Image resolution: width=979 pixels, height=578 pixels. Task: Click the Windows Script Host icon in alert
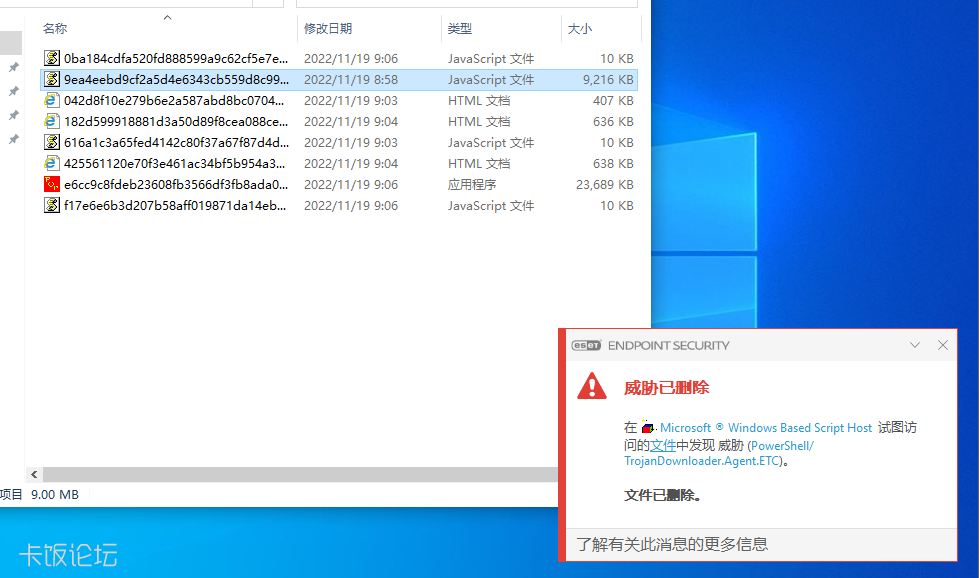(x=648, y=428)
